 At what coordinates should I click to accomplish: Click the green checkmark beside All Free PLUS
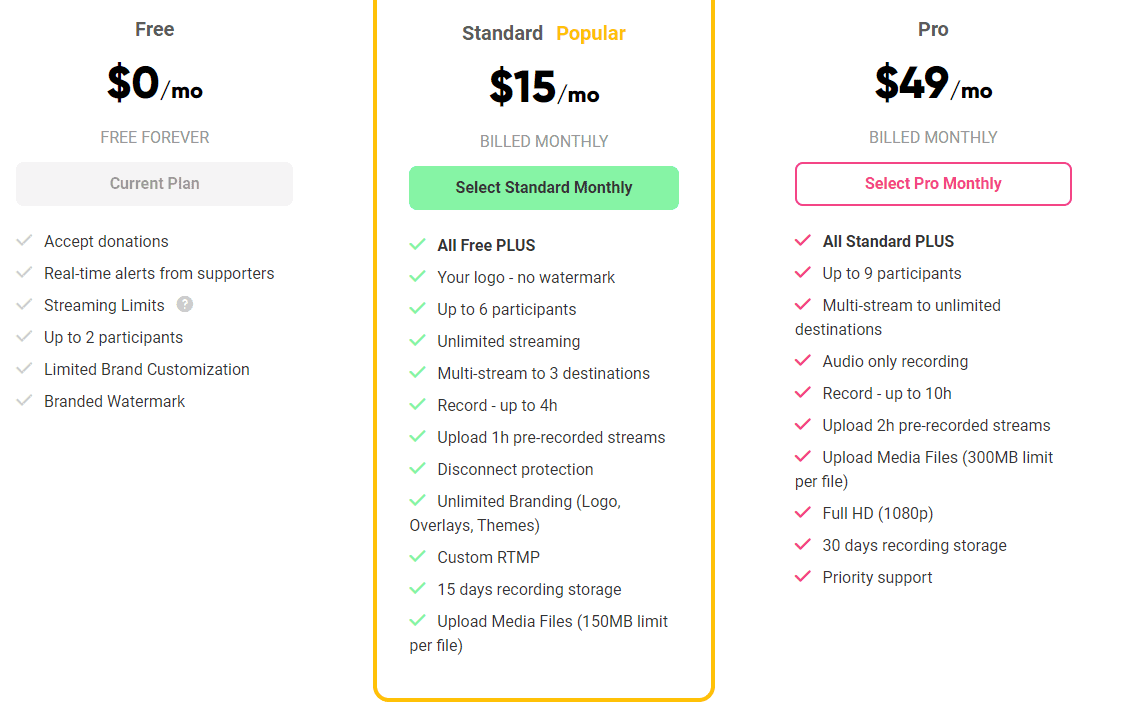418,245
